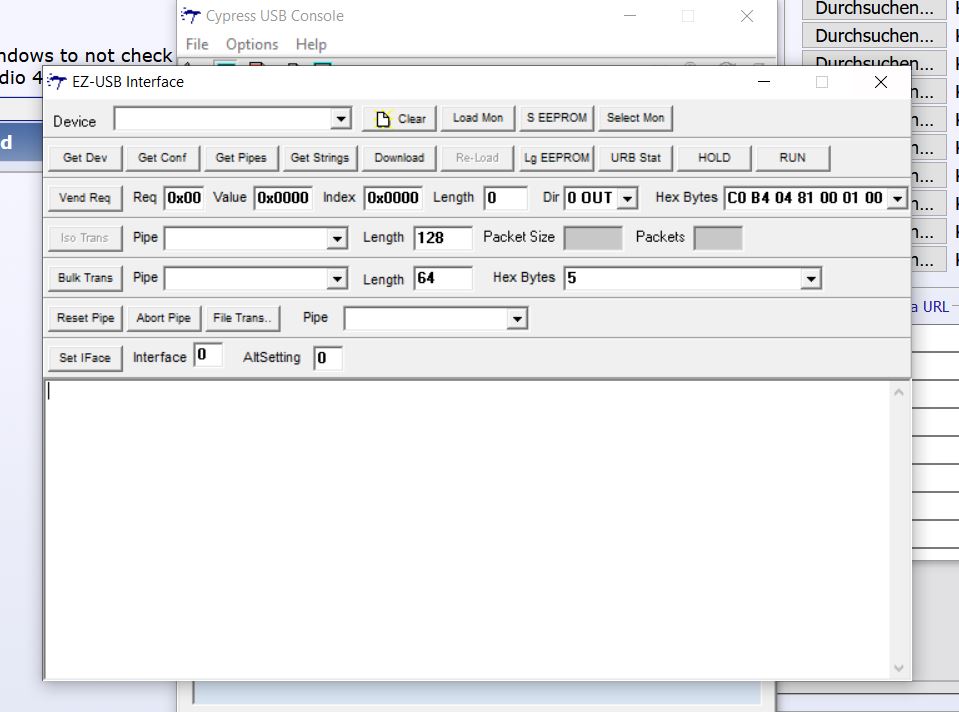
Task: Click the S EEPROM button
Action: (x=557, y=118)
